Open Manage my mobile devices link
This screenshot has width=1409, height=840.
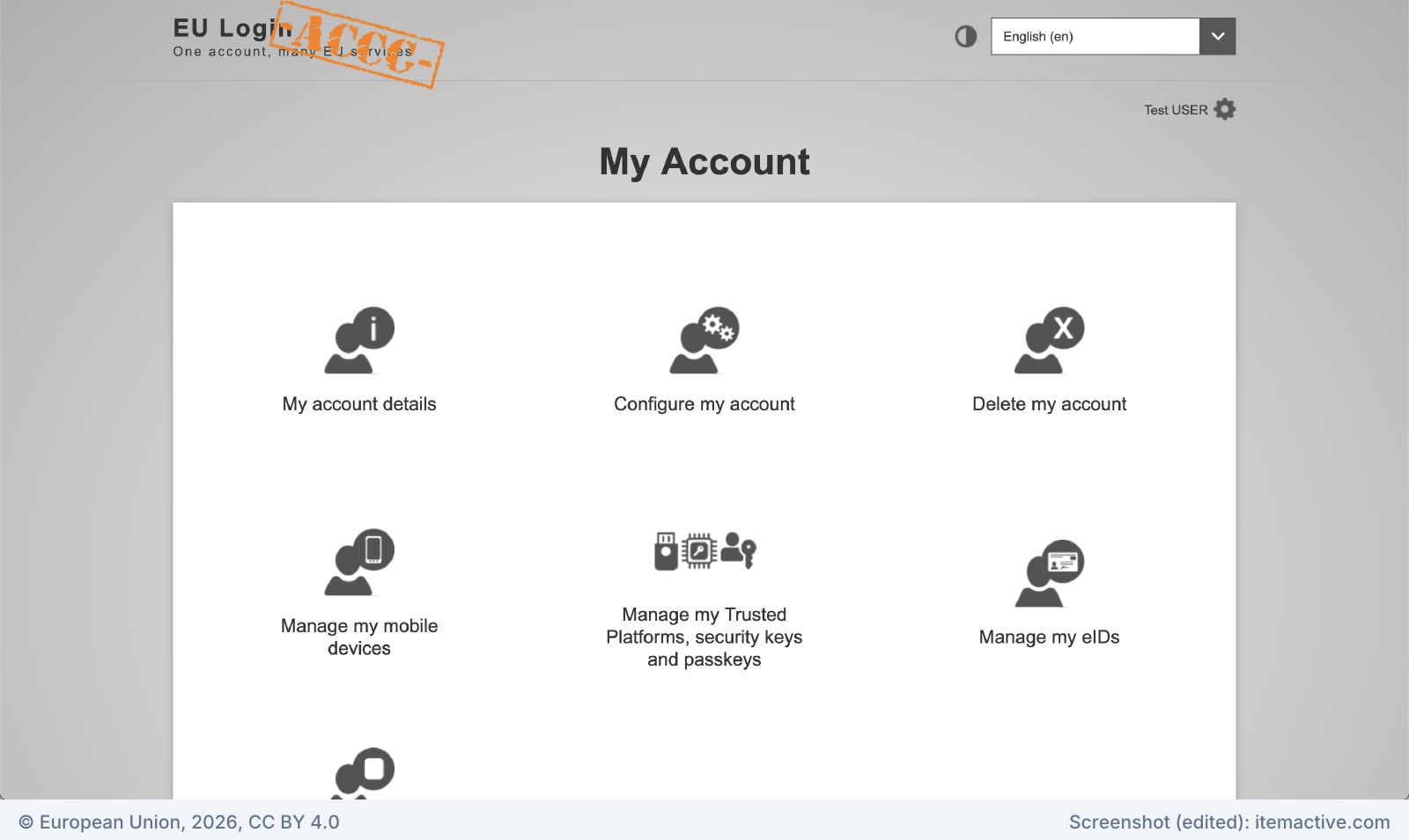pyautogui.click(x=359, y=637)
